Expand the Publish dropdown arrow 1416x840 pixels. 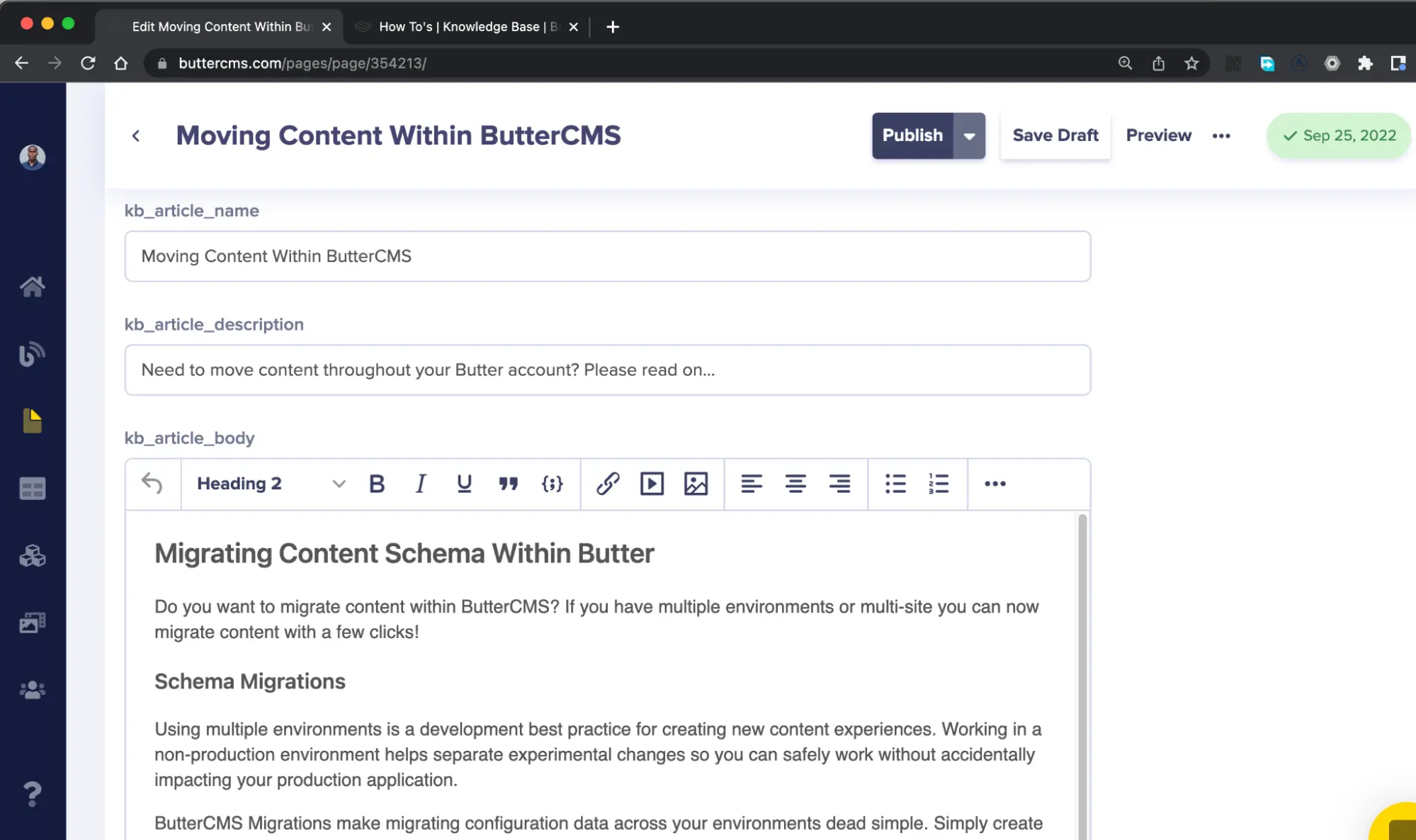[x=969, y=135]
